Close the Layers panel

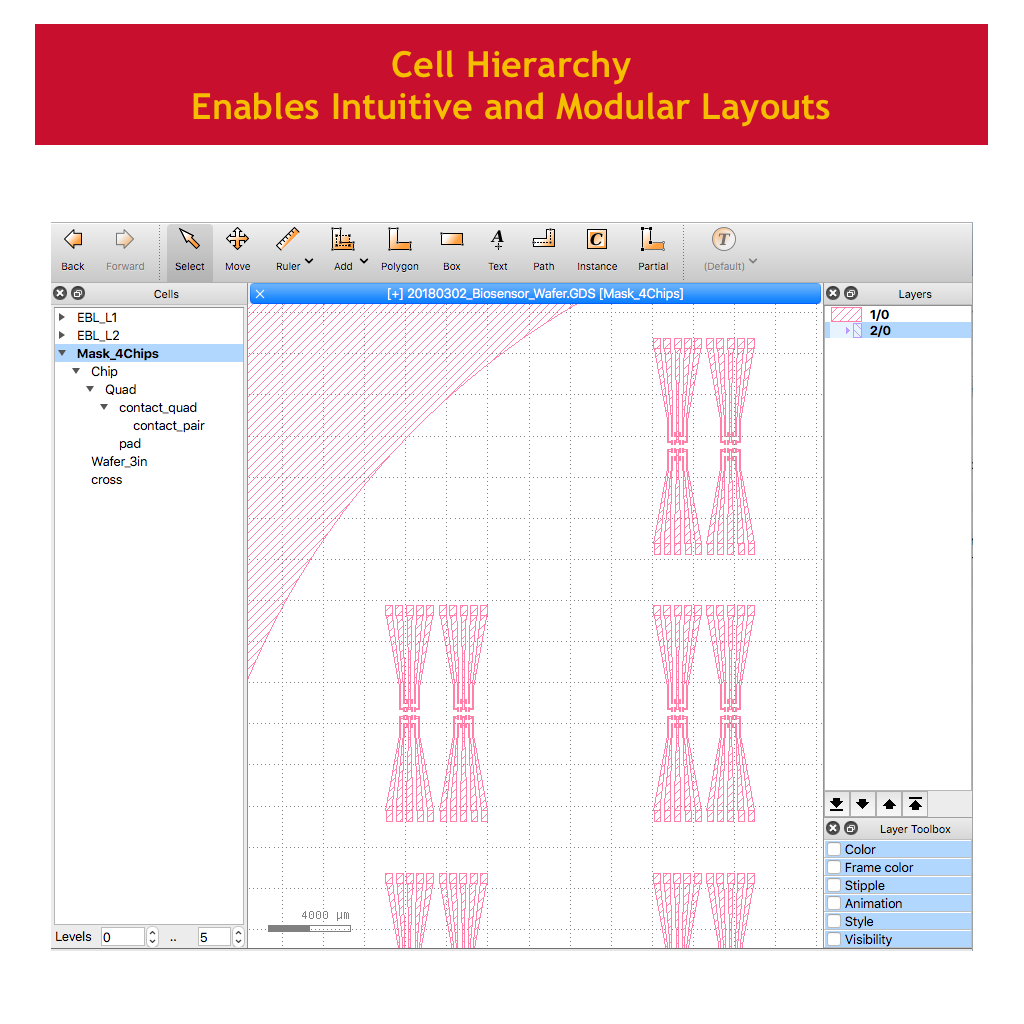833,293
